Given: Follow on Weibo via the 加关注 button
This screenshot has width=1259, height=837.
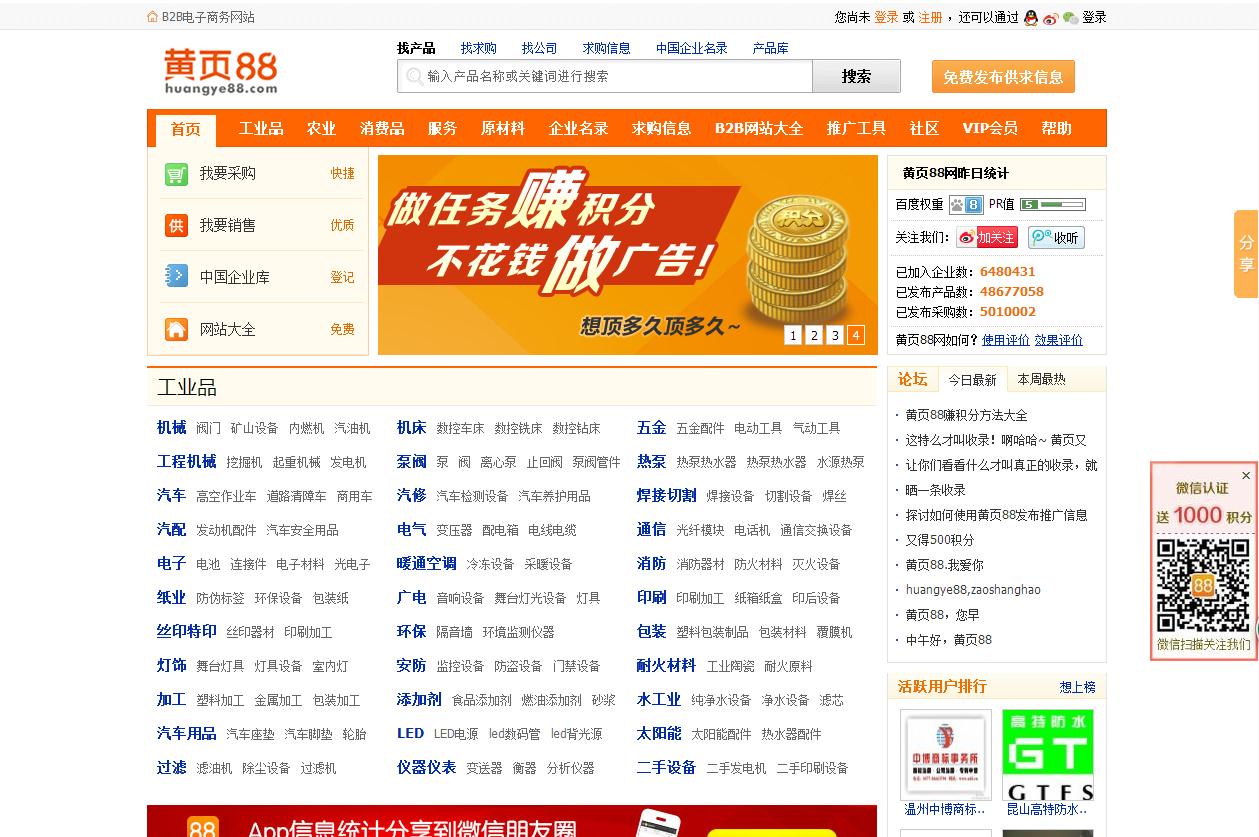Looking at the screenshot, I should (987, 237).
